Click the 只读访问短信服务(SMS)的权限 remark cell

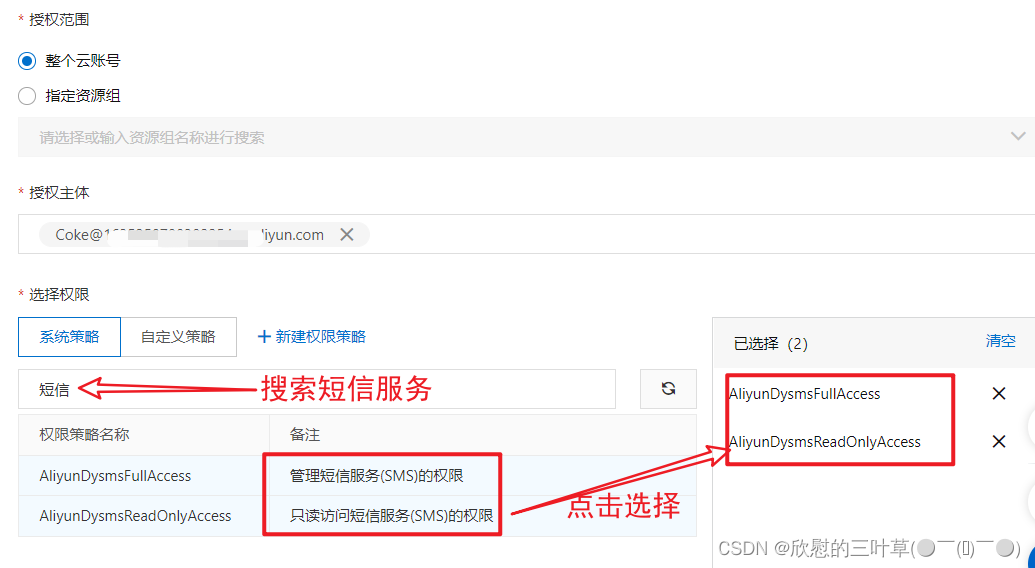click(391, 515)
